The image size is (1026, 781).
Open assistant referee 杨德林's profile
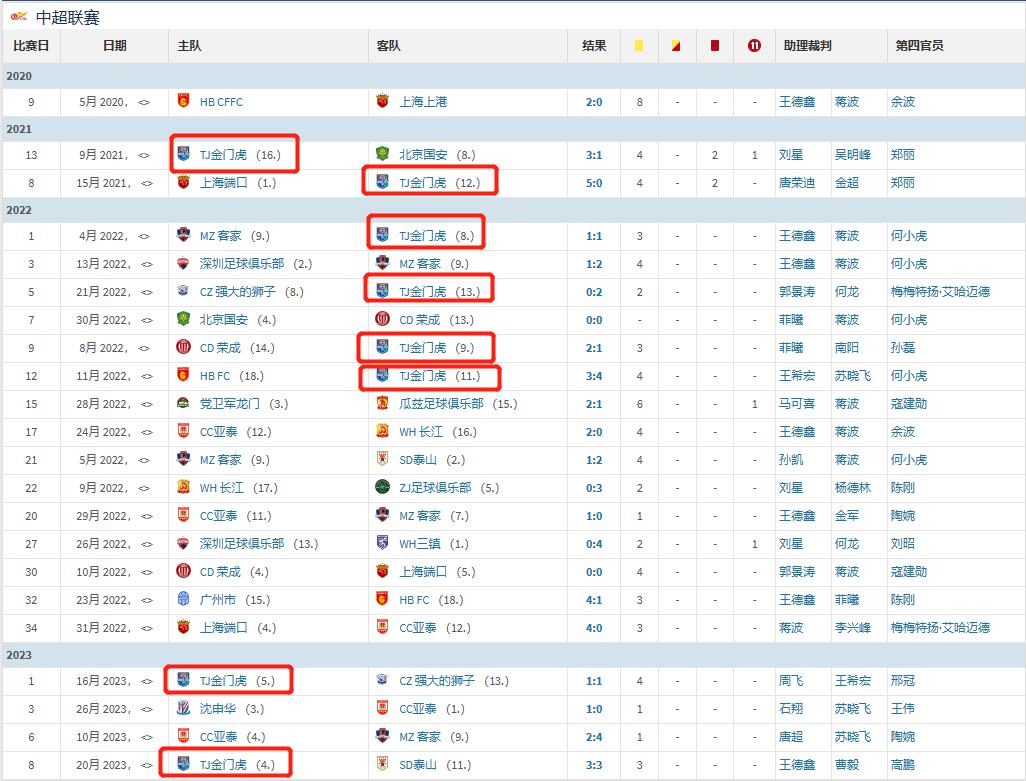(x=853, y=488)
